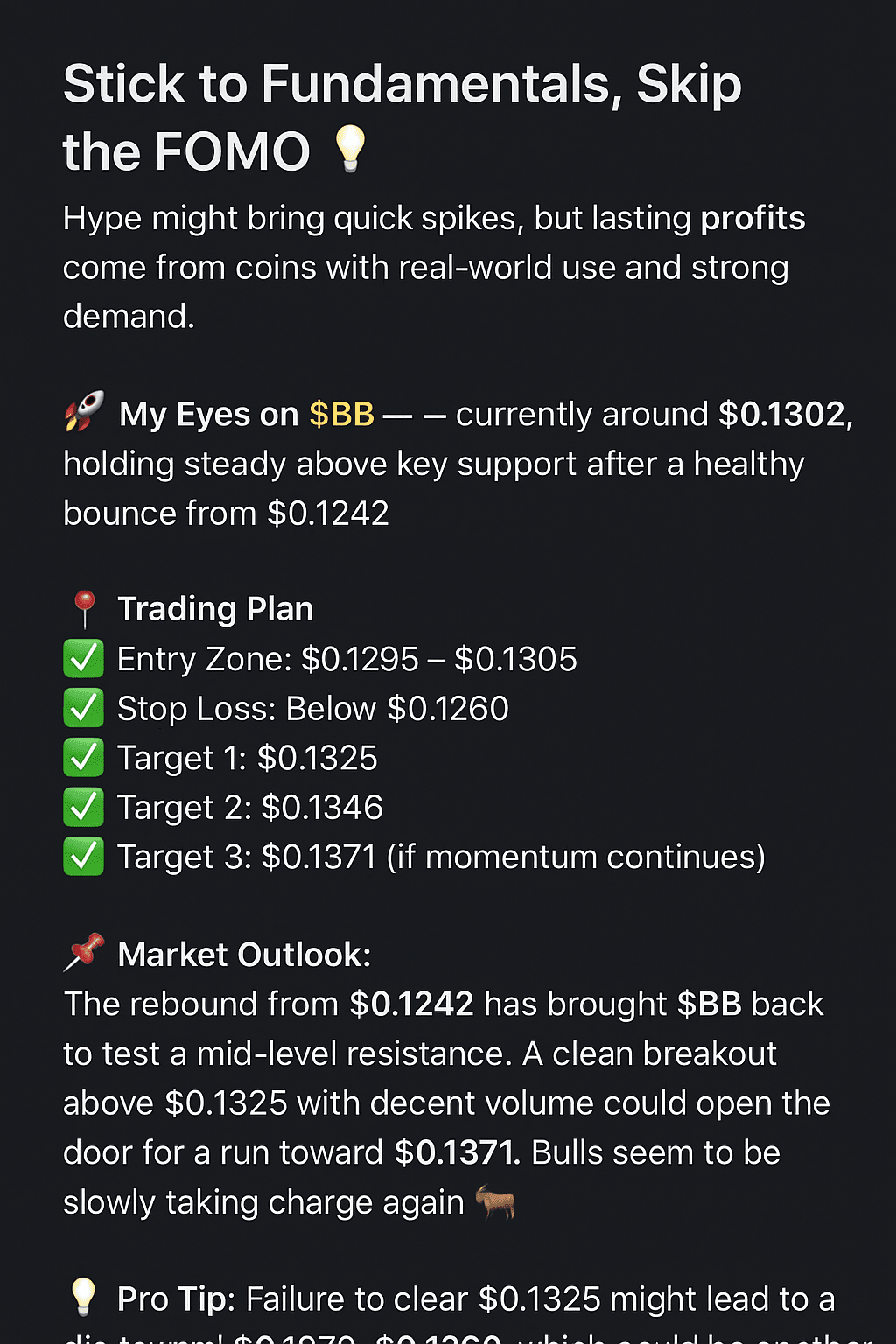Image resolution: width=896 pixels, height=1344 pixels.
Task: Toggle the green checkmark beside Target 1
Action: pos(84,758)
